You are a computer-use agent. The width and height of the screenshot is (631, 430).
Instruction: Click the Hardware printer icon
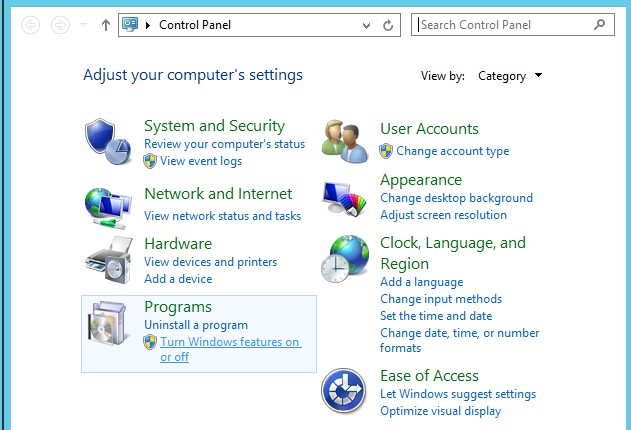109,260
